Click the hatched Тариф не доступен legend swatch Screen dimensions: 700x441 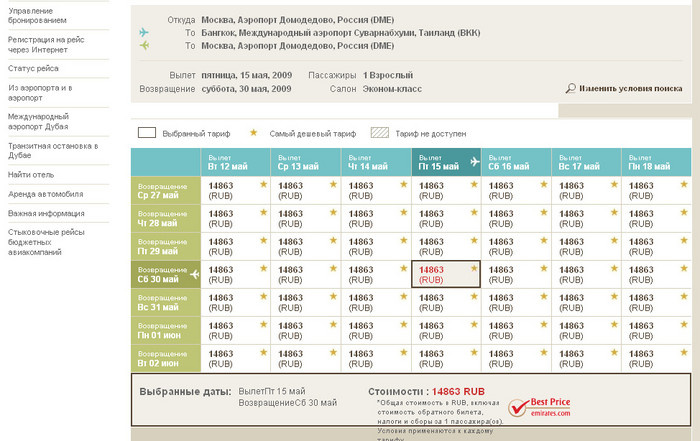(380, 133)
